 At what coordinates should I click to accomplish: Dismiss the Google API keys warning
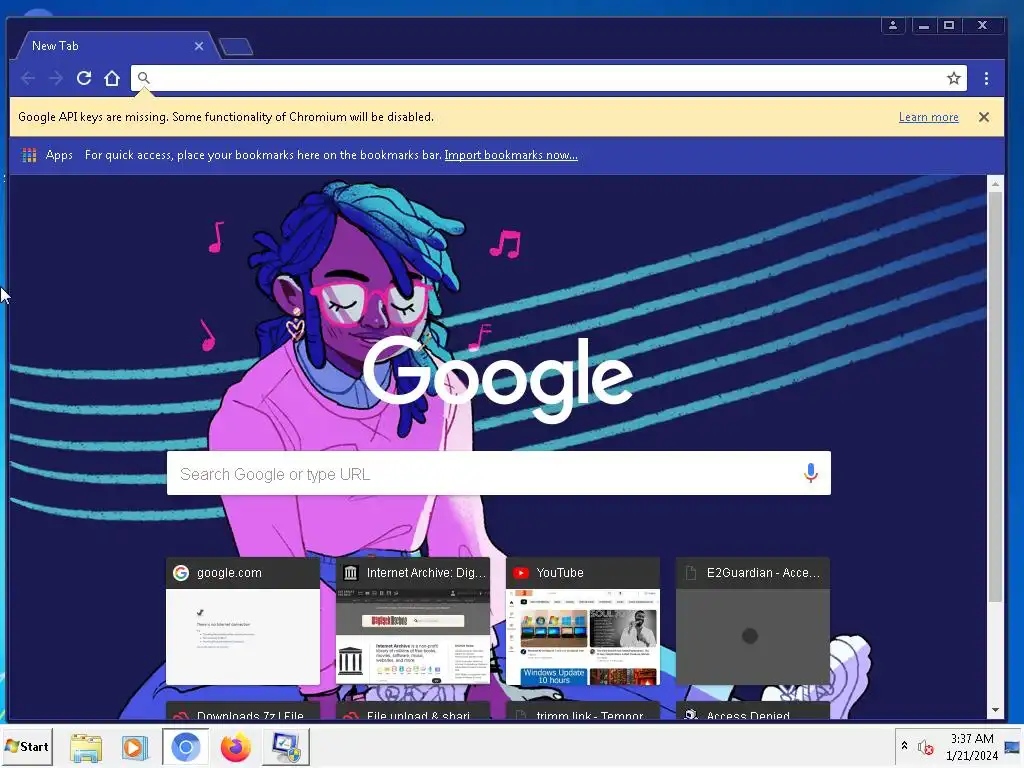tap(984, 117)
